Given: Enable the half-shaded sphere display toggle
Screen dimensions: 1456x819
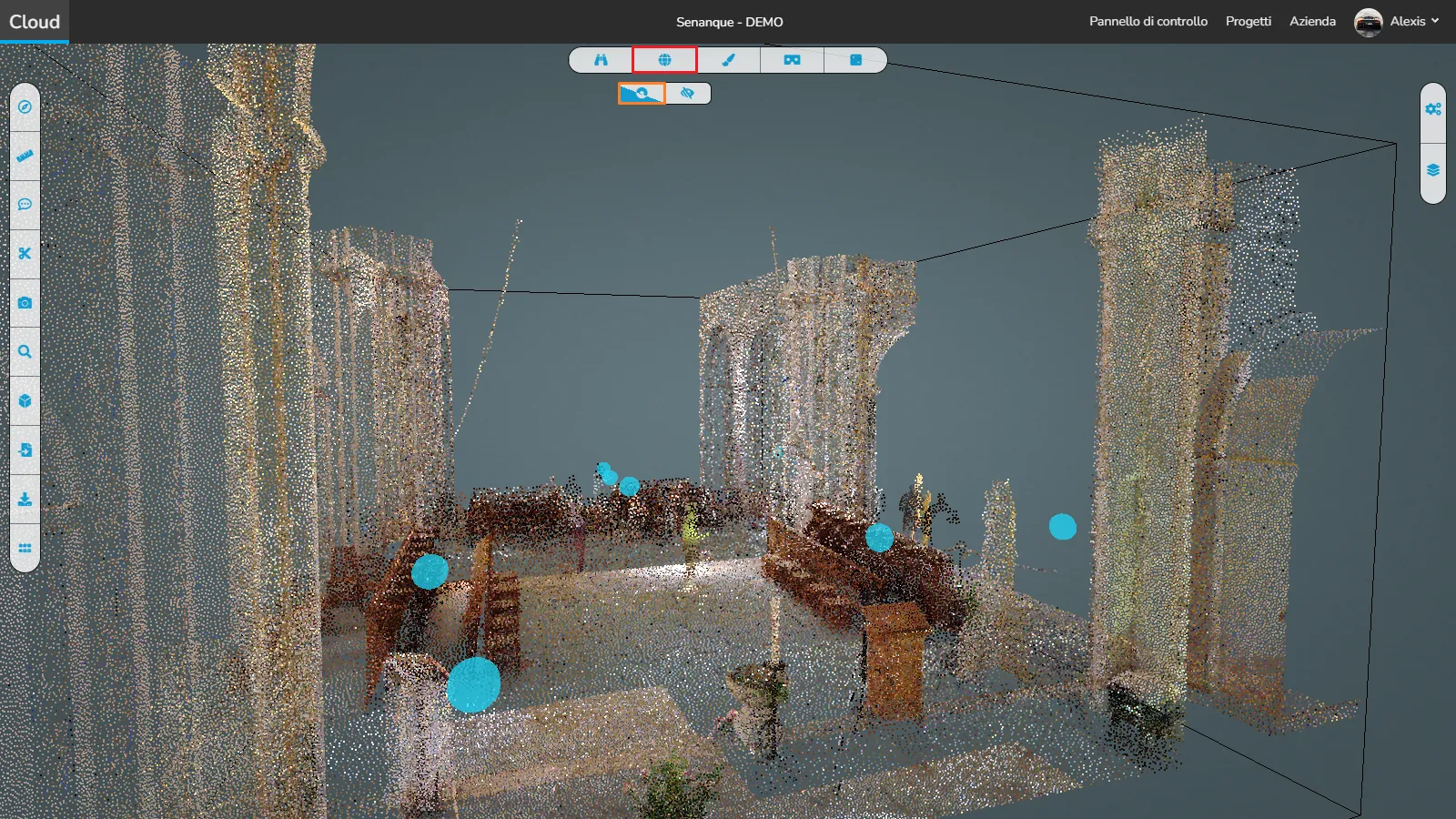Looking at the screenshot, I should point(642,93).
